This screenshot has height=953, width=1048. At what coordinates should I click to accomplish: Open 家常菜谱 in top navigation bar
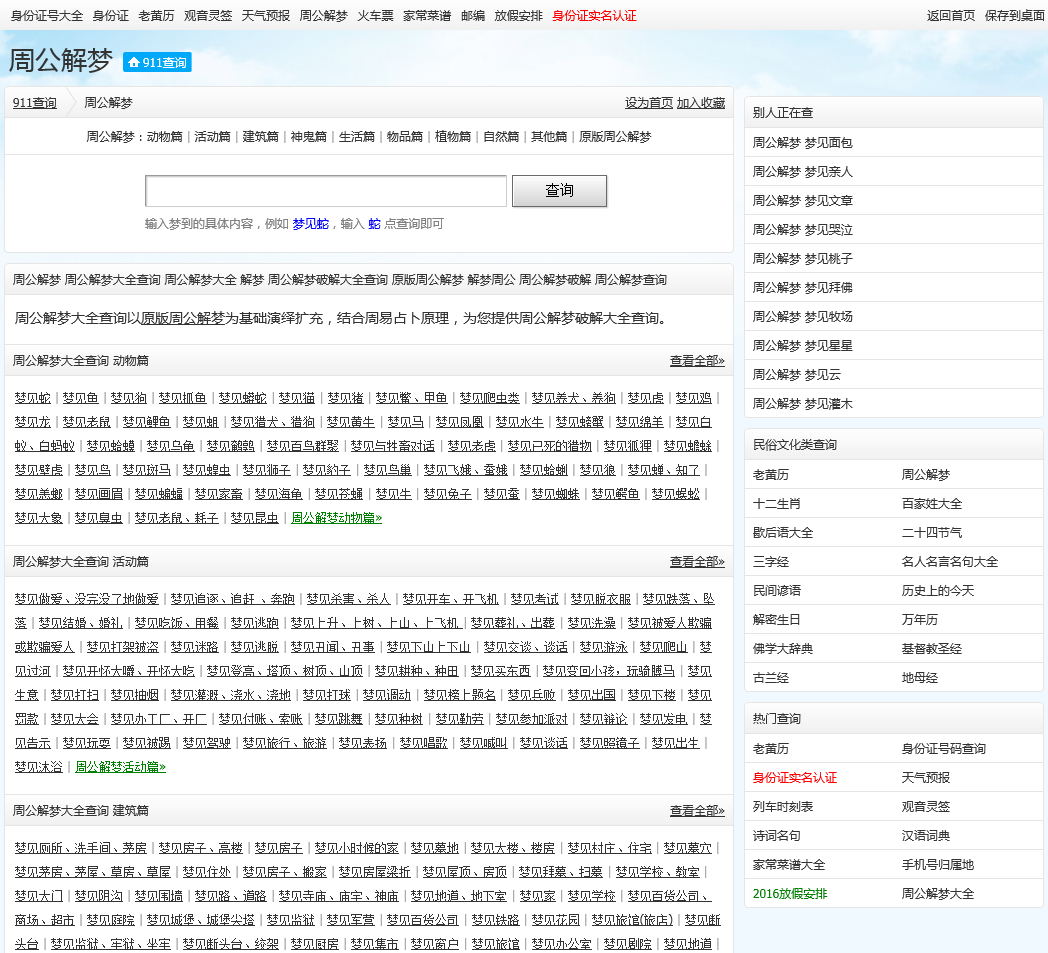pyautogui.click(x=427, y=15)
